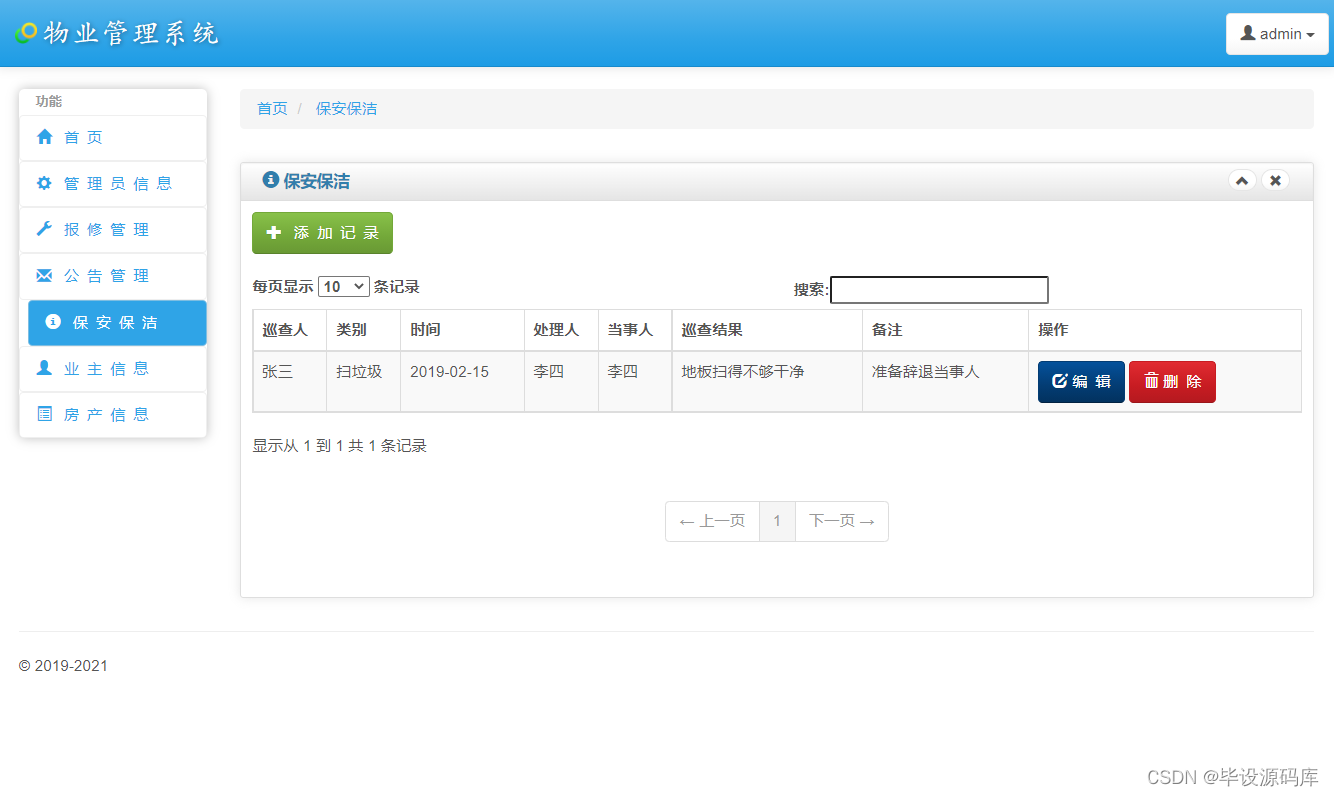This screenshot has width=1334, height=796.
Task: Open 房产信息 menu item
Action: (x=113, y=414)
